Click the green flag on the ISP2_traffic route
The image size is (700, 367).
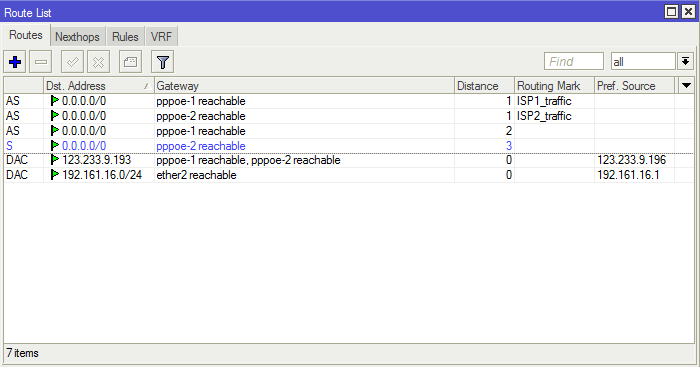[55, 116]
